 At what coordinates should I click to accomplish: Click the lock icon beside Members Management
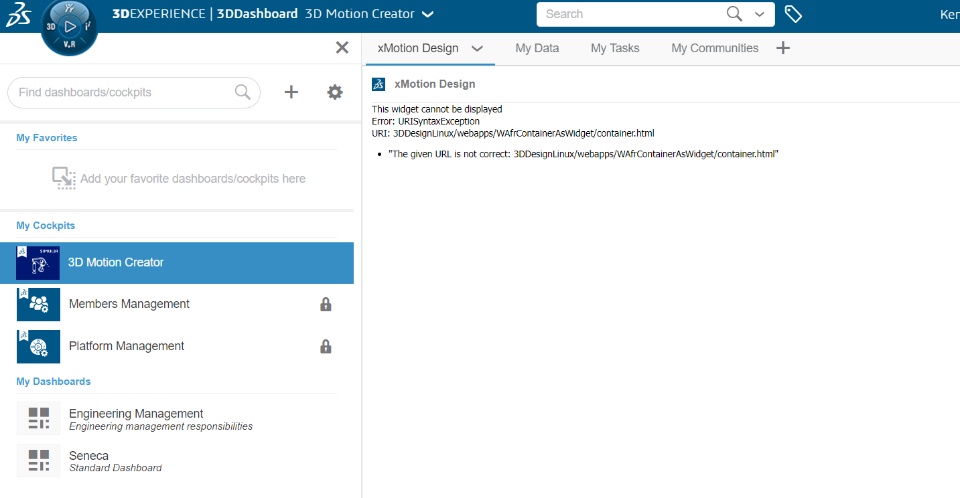(x=326, y=304)
